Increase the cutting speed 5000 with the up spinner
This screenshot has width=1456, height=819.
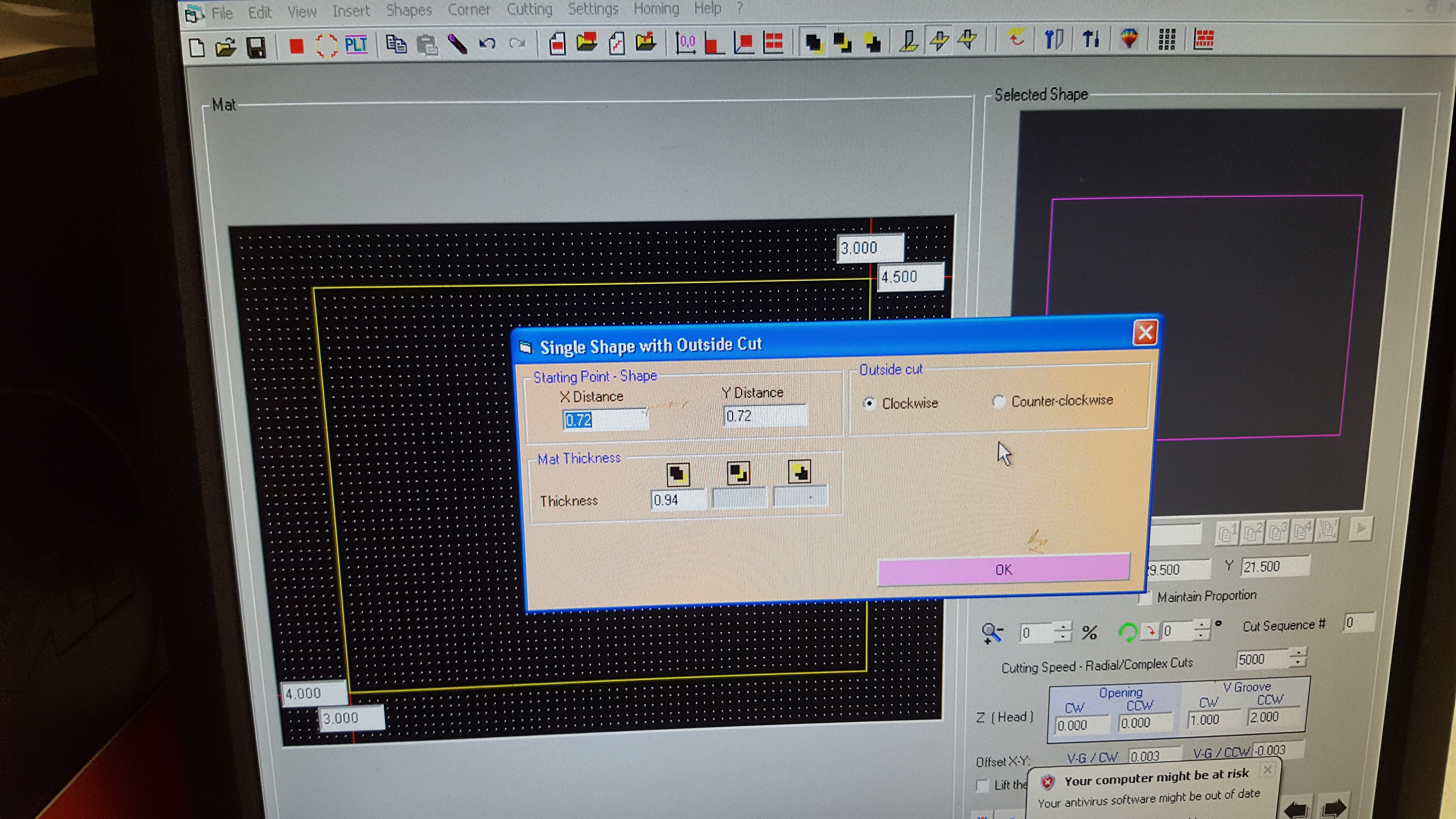(1298, 653)
